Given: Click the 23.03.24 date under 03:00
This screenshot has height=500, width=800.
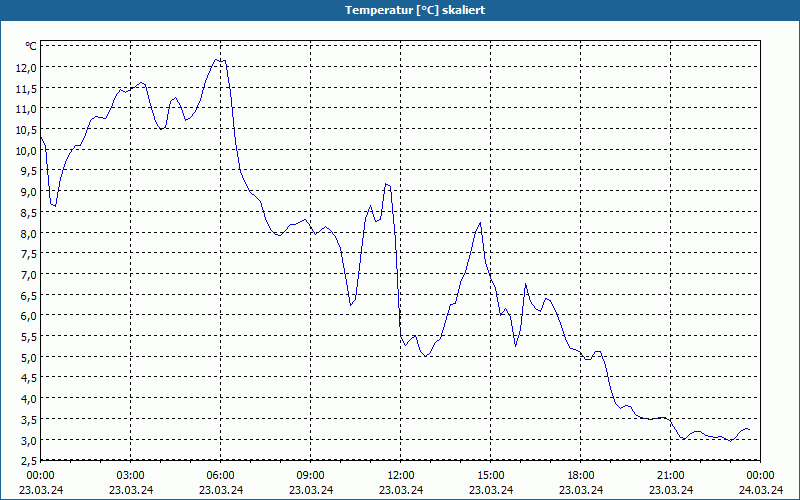Looking at the screenshot, I should (131, 490).
